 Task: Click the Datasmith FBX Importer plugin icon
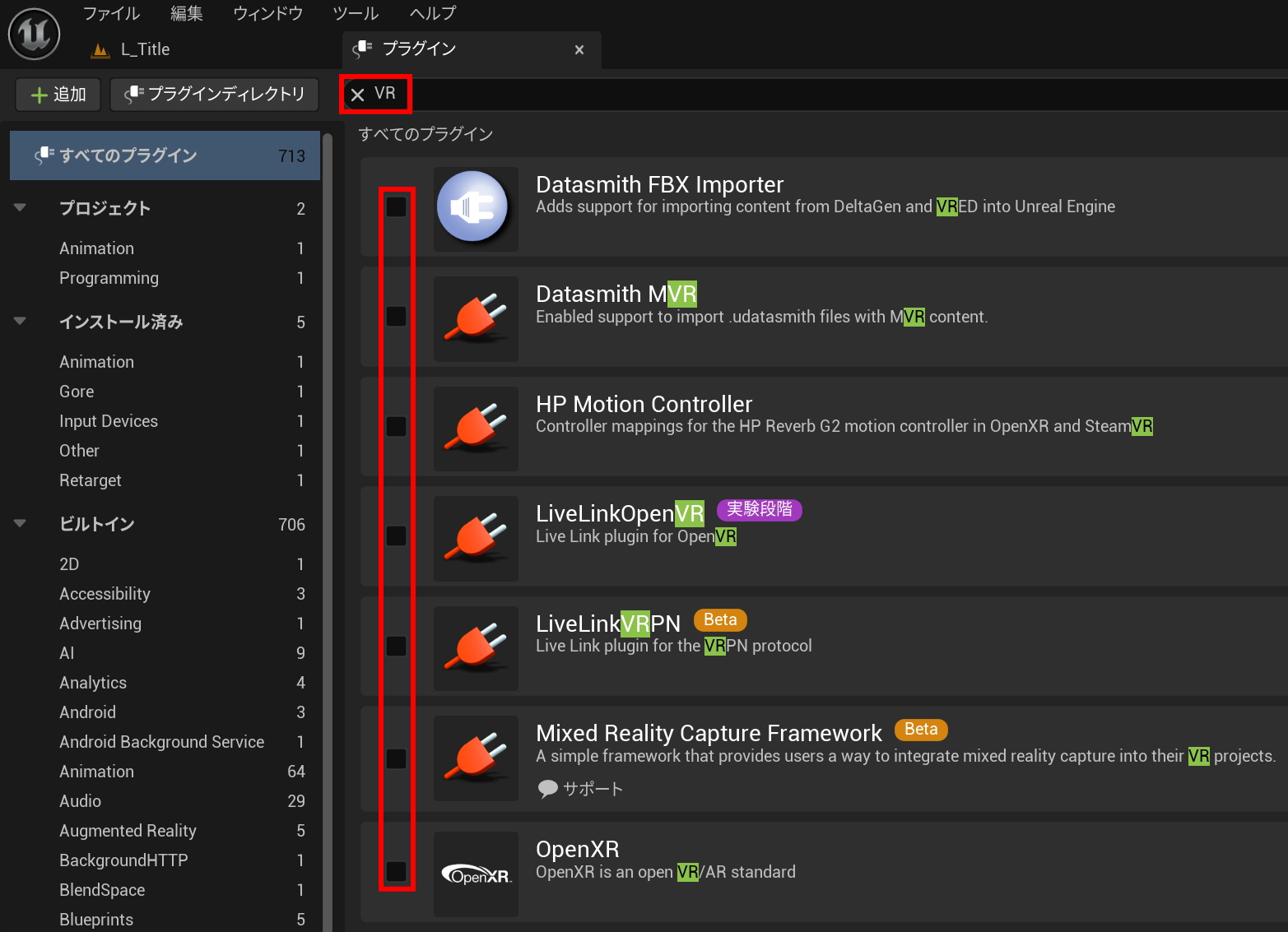pyautogui.click(x=475, y=208)
